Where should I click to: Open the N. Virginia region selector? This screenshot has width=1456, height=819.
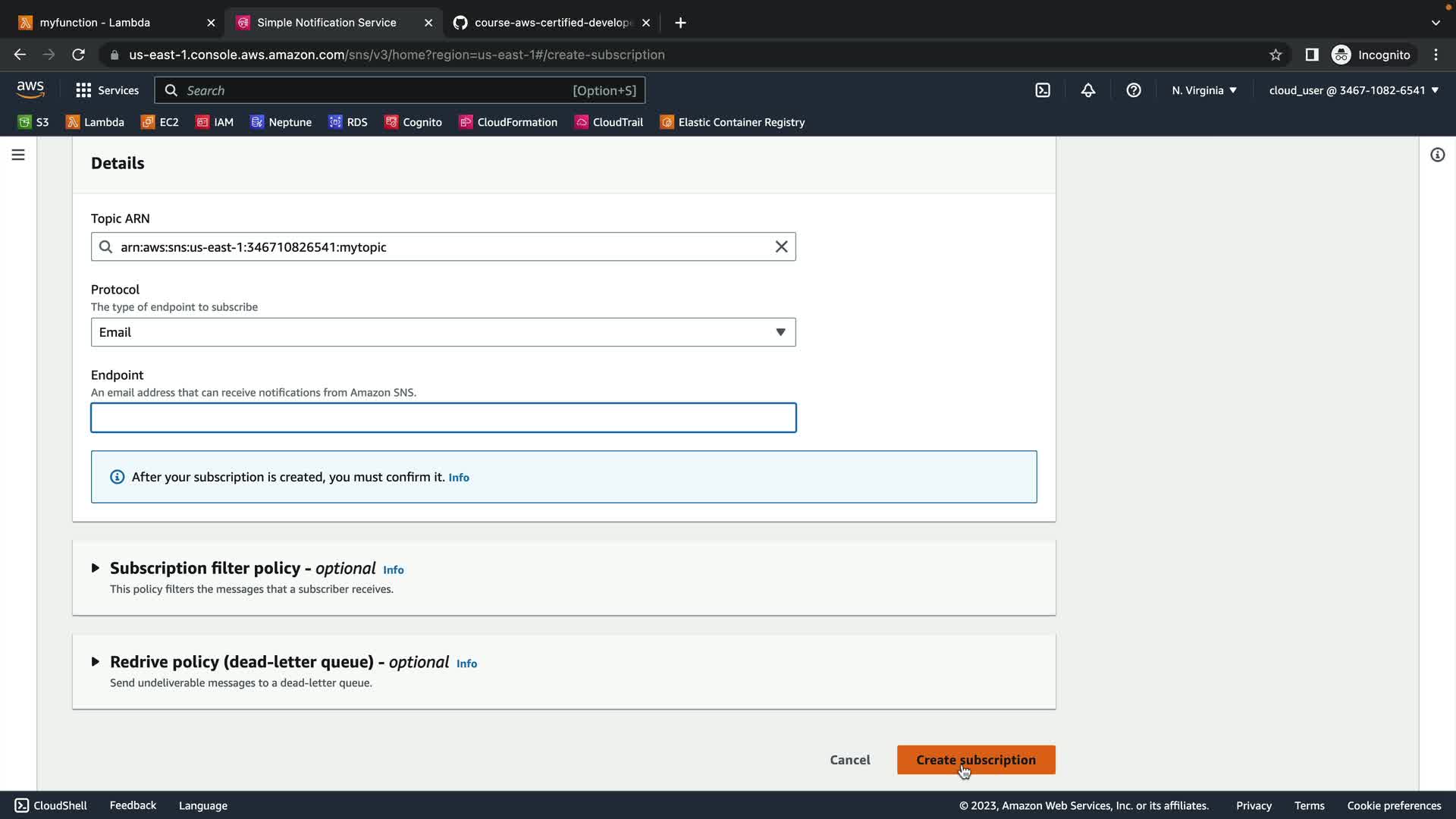(x=1203, y=90)
